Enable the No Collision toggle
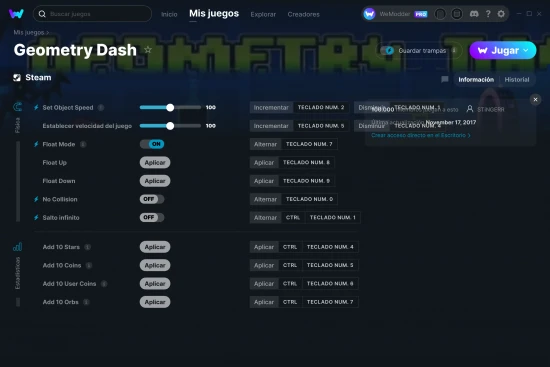550x367 pixels. click(x=152, y=199)
